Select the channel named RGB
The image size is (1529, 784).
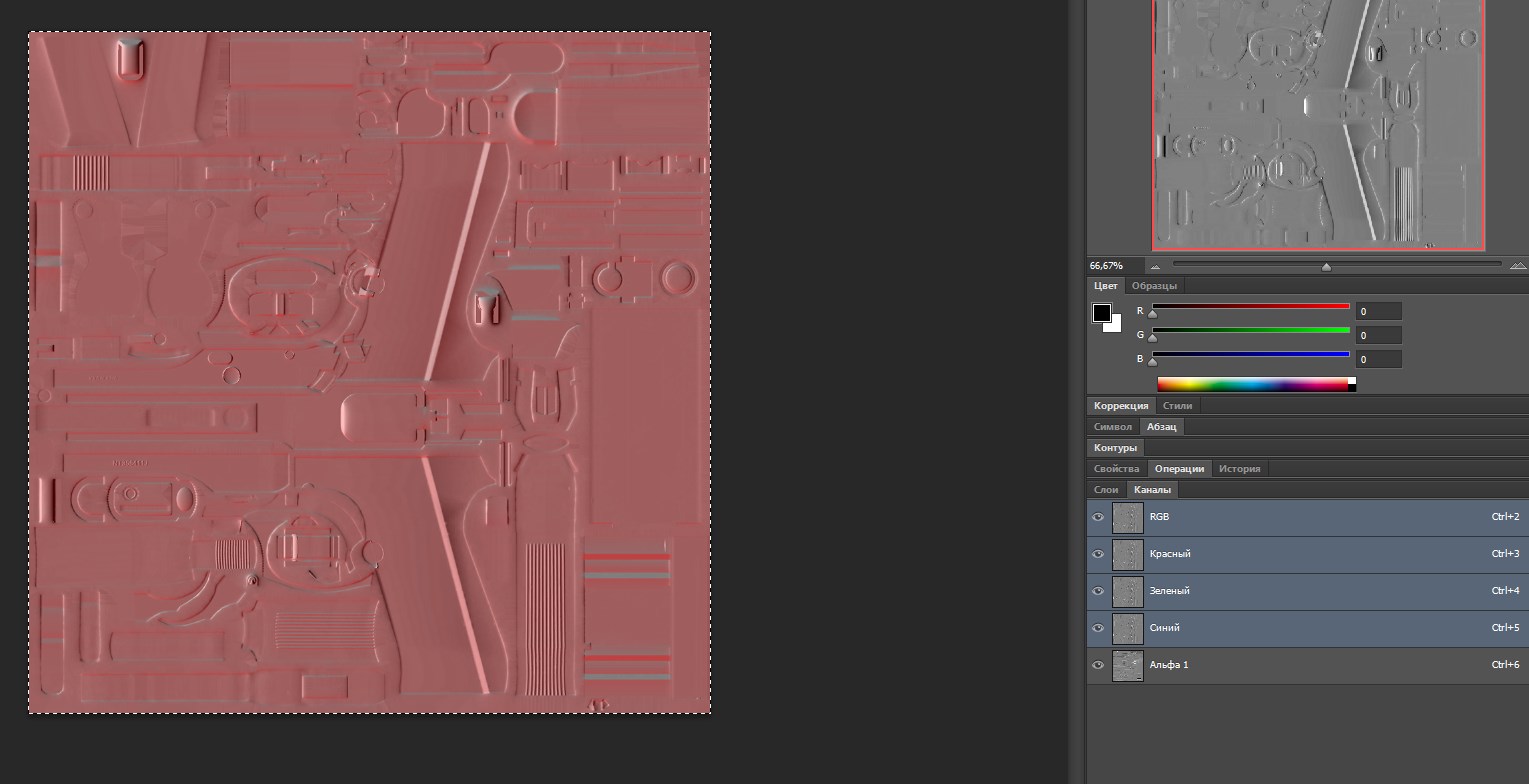coord(1307,517)
